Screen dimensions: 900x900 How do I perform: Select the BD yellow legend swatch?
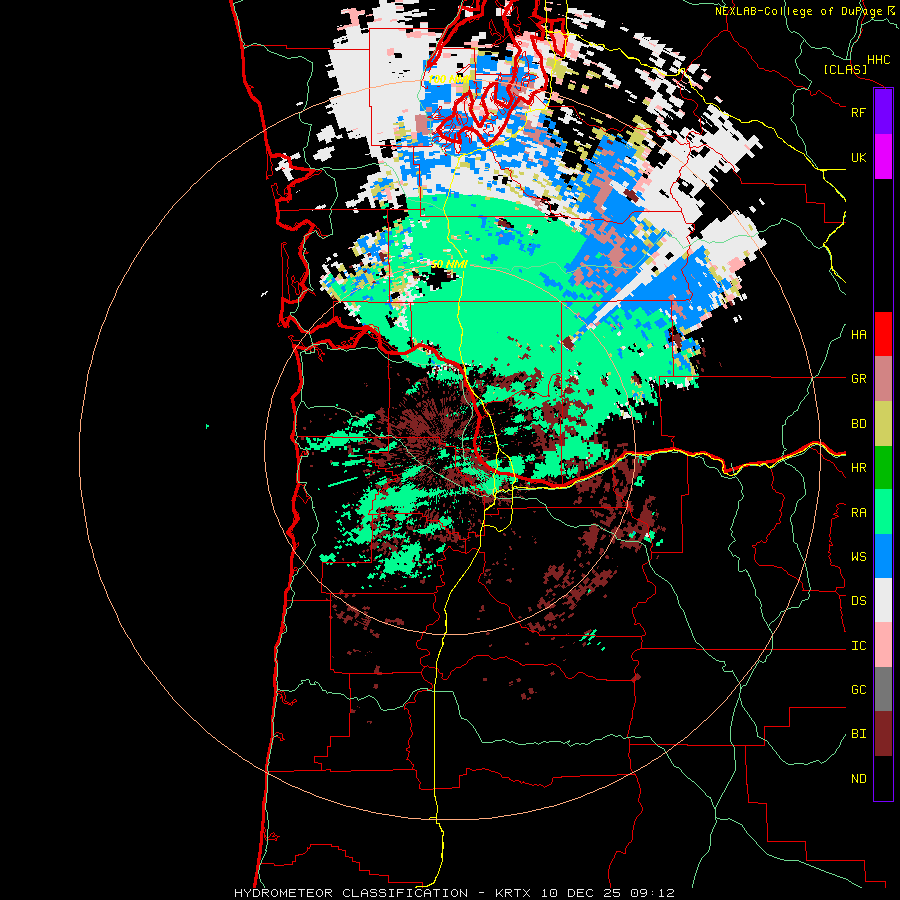click(883, 424)
